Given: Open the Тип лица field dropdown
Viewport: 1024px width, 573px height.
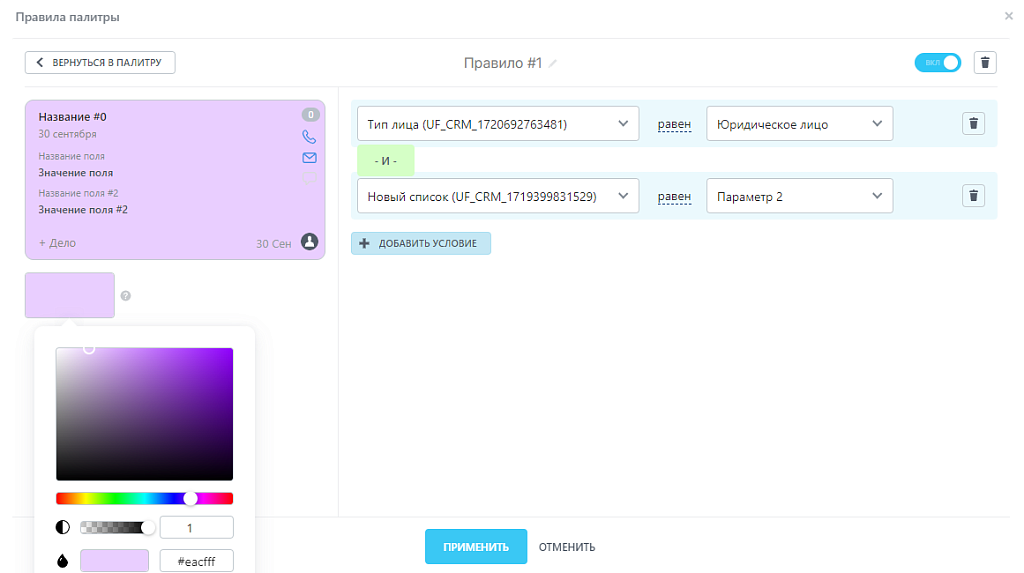Looking at the screenshot, I should pyautogui.click(x=497, y=124).
